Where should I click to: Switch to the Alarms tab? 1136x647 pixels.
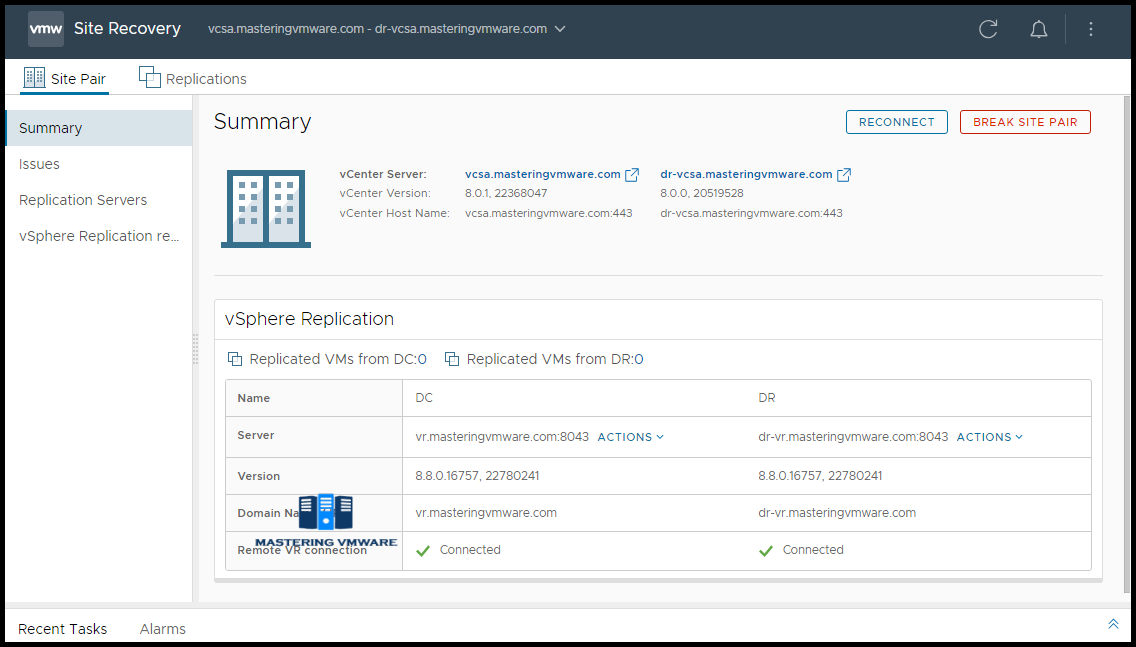tap(162, 629)
